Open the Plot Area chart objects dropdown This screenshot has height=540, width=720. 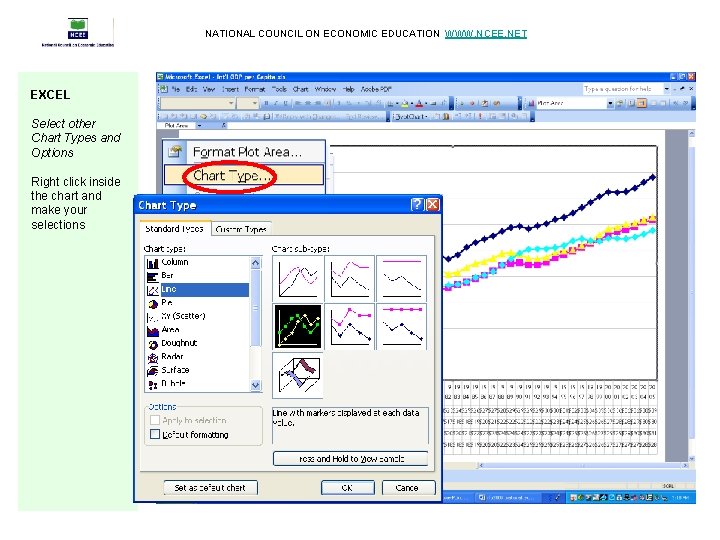(x=610, y=103)
